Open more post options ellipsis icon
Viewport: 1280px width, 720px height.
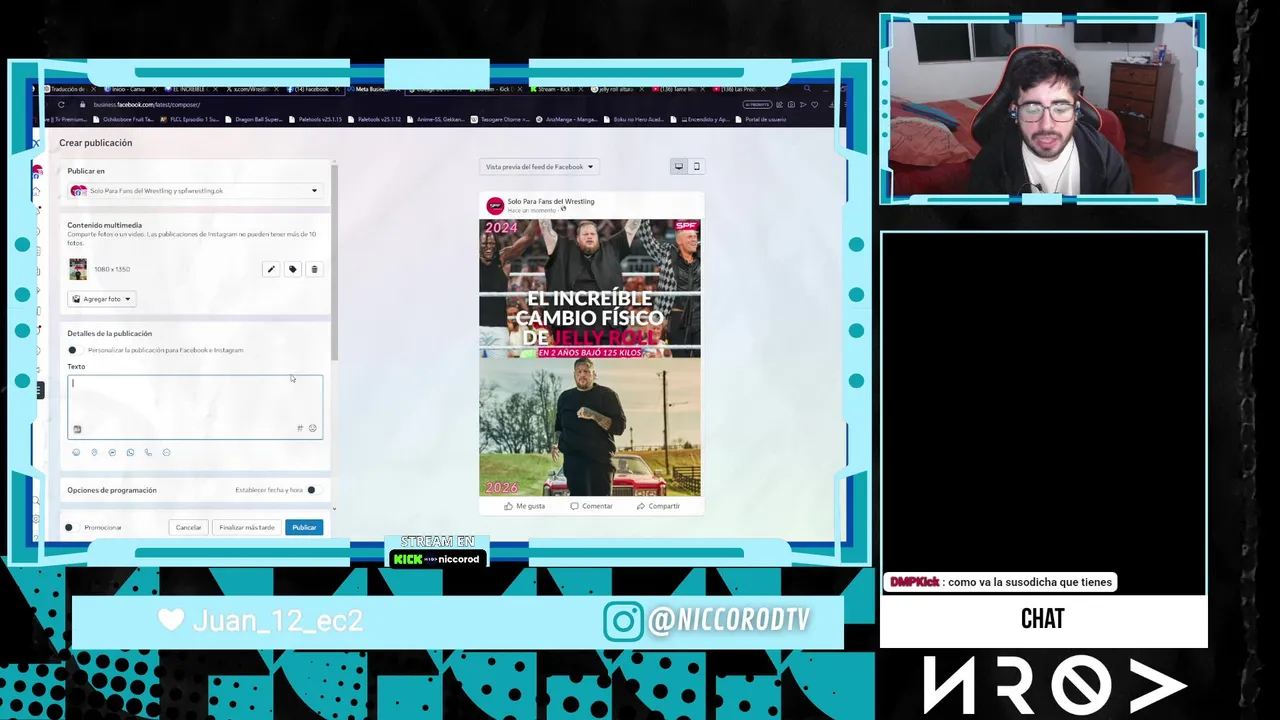pyautogui.click(x=166, y=453)
